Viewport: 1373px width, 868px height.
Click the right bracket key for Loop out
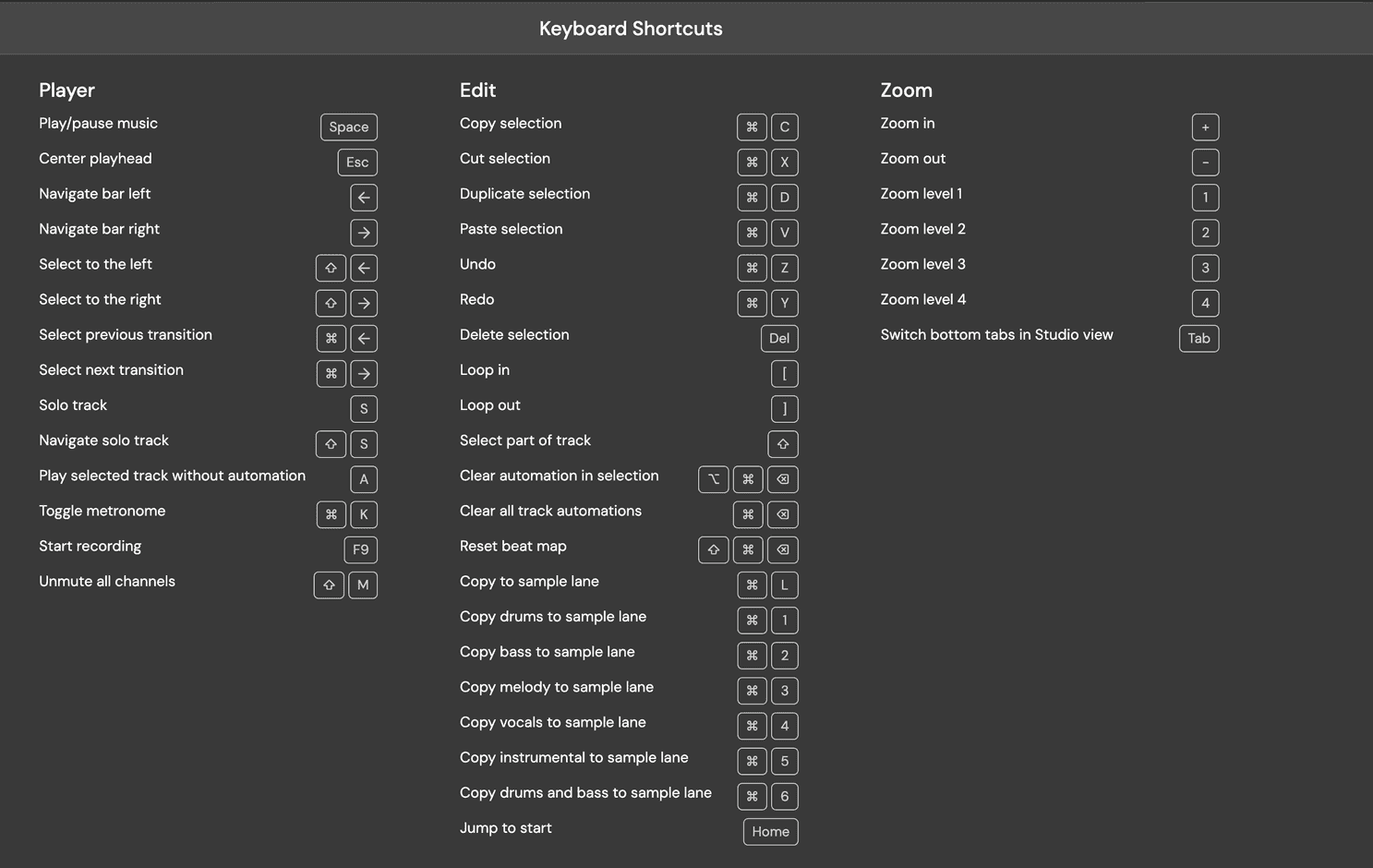point(784,409)
